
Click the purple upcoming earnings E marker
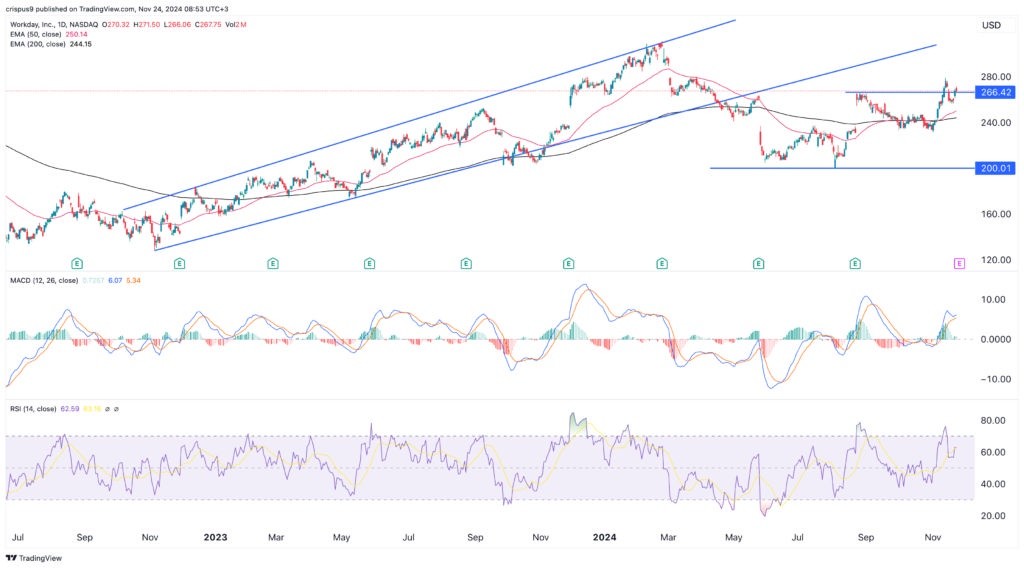959,263
